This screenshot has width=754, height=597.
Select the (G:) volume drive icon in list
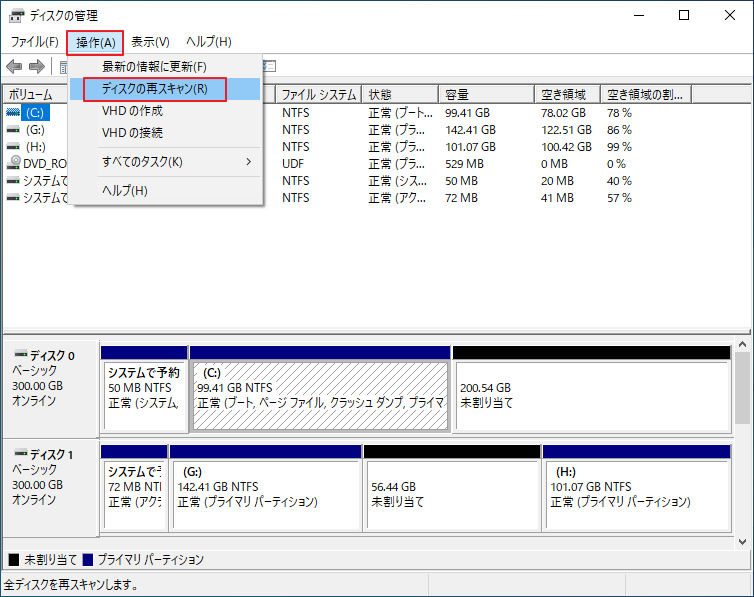pyautogui.click(x=13, y=130)
